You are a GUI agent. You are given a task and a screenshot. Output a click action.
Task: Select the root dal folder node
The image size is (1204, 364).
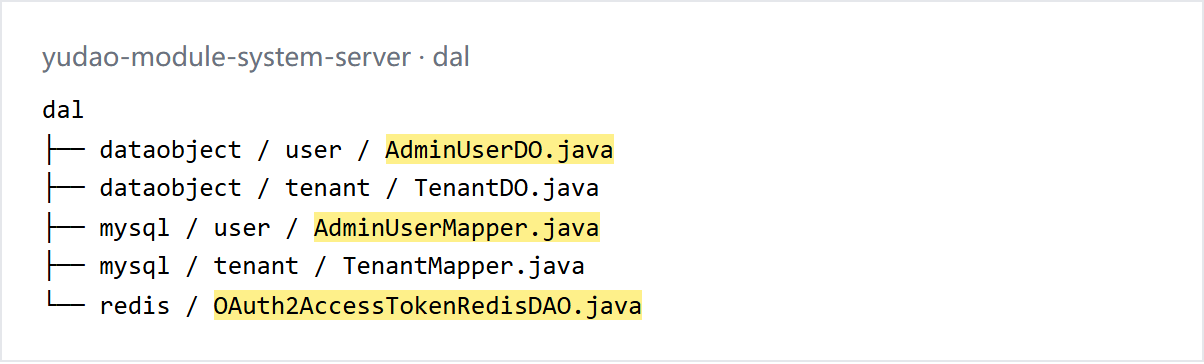click(63, 110)
